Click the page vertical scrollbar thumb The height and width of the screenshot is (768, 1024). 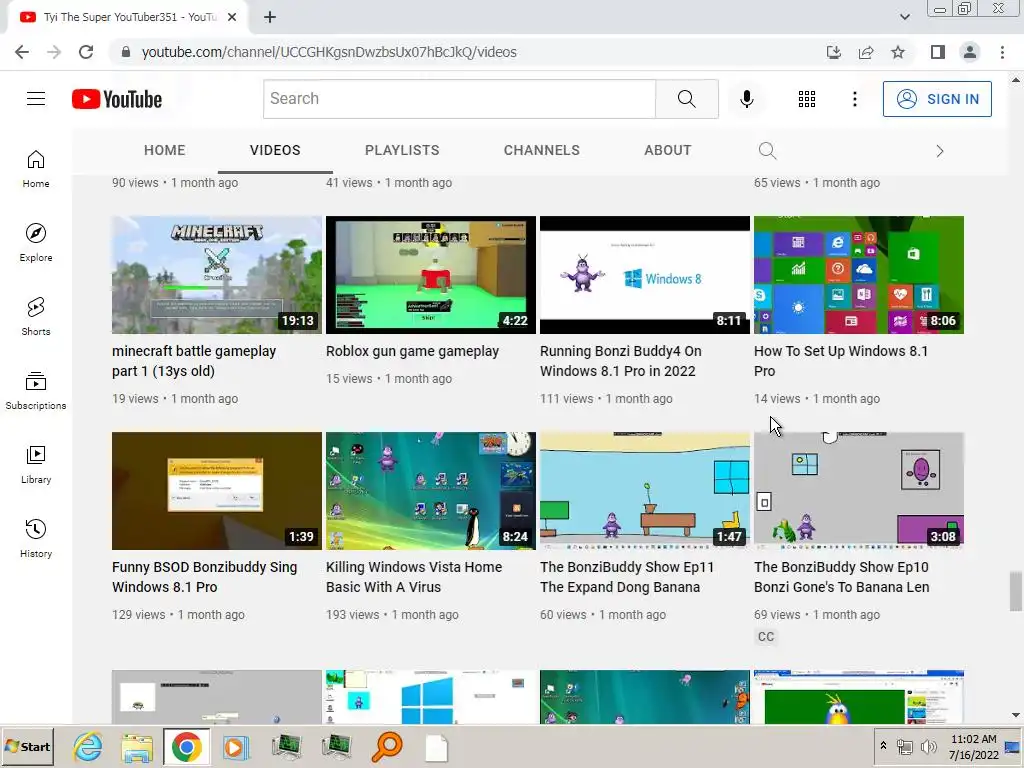(1016, 592)
